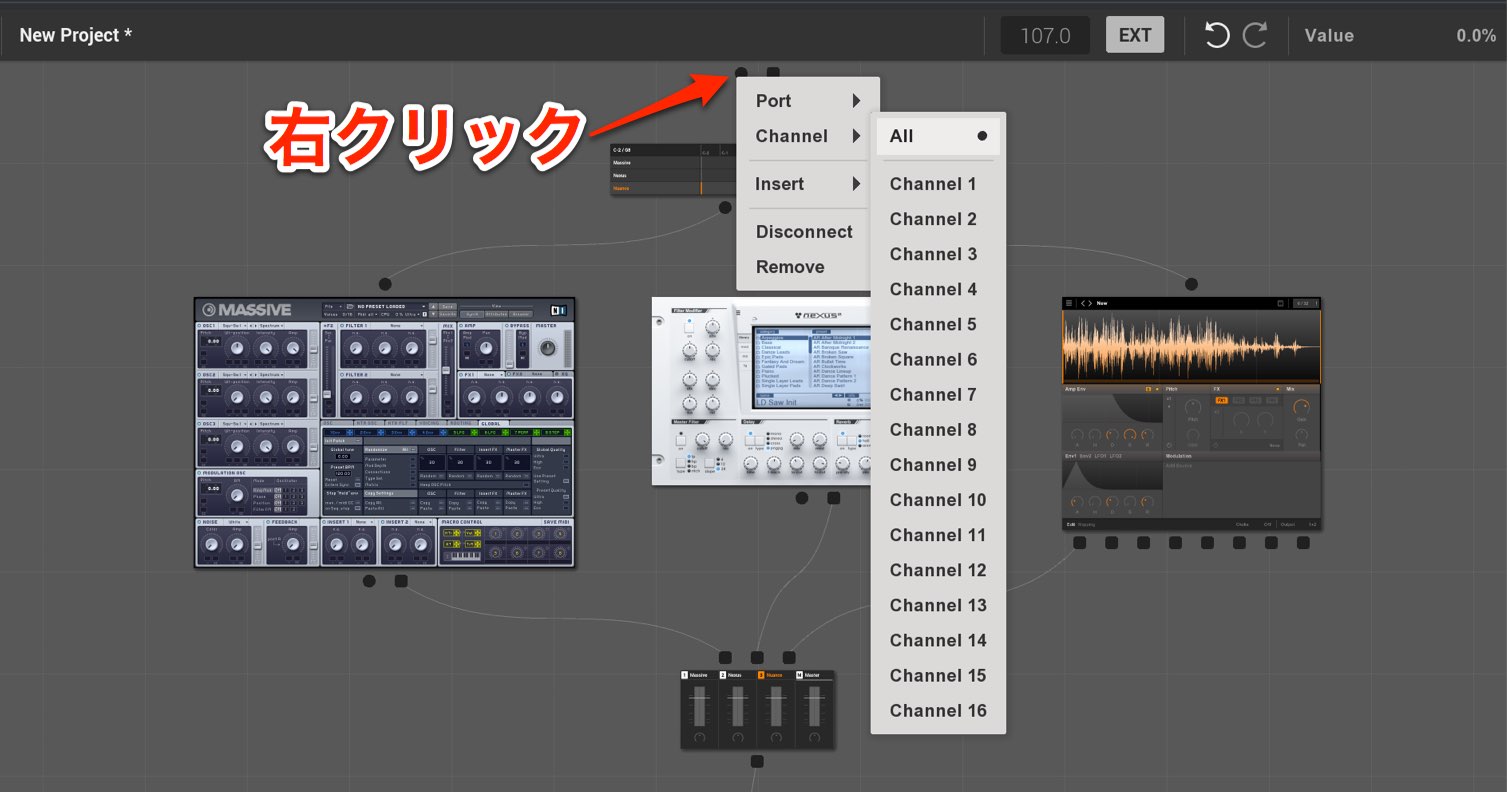Click square audio port at top of canvas
The height and width of the screenshot is (792, 1508).
(773, 73)
